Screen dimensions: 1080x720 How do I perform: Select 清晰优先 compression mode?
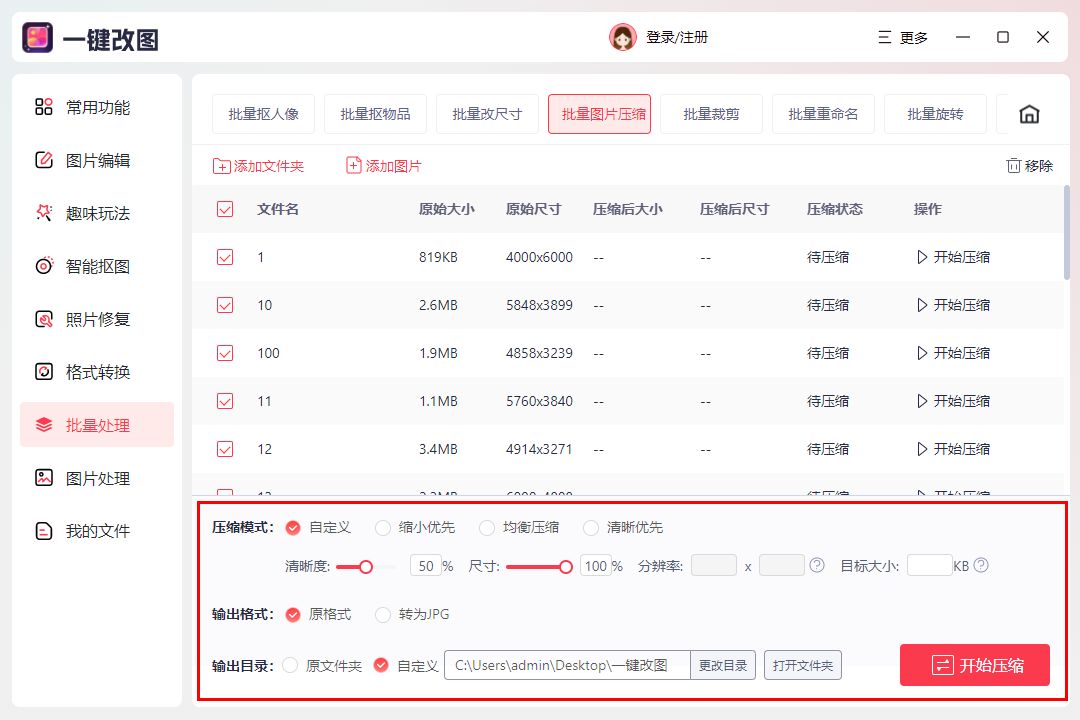[x=591, y=528]
